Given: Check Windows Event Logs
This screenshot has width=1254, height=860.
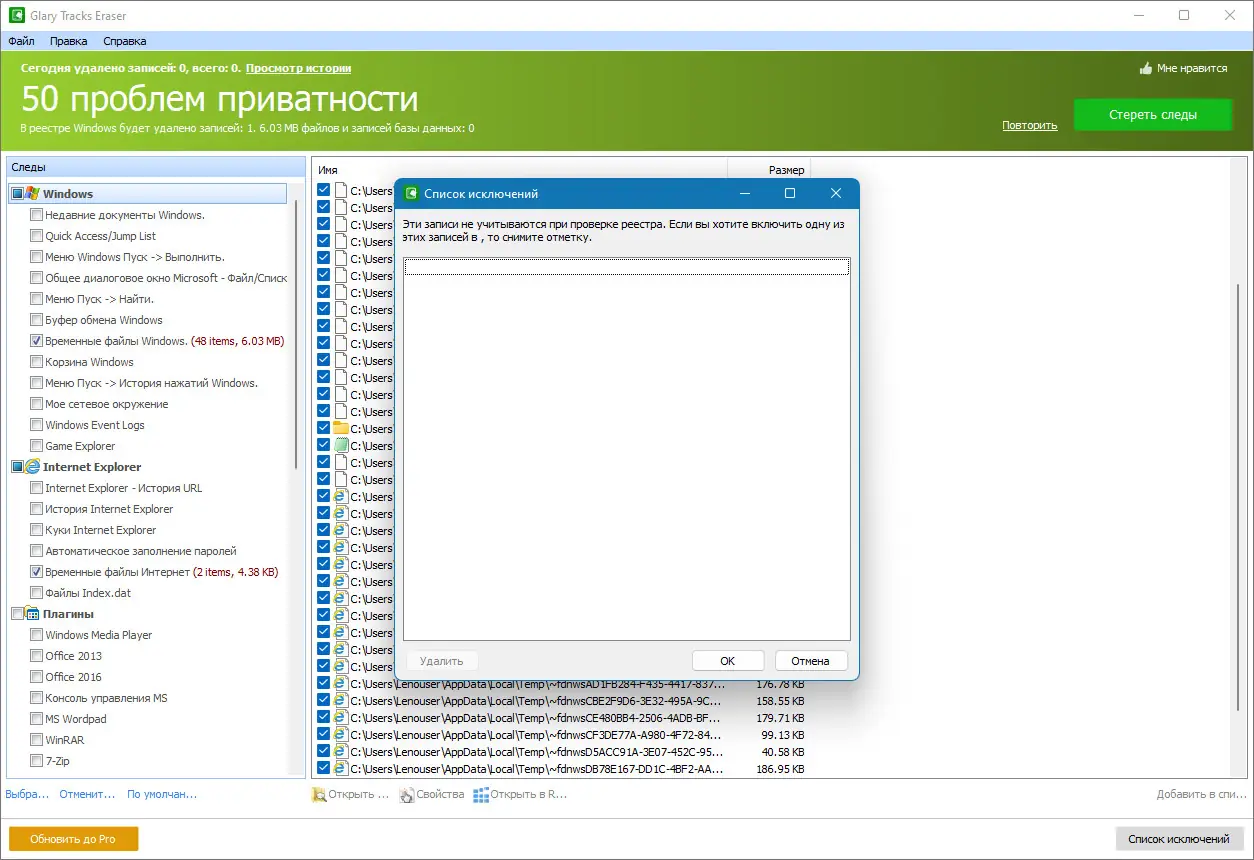Looking at the screenshot, I should [x=37, y=425].
